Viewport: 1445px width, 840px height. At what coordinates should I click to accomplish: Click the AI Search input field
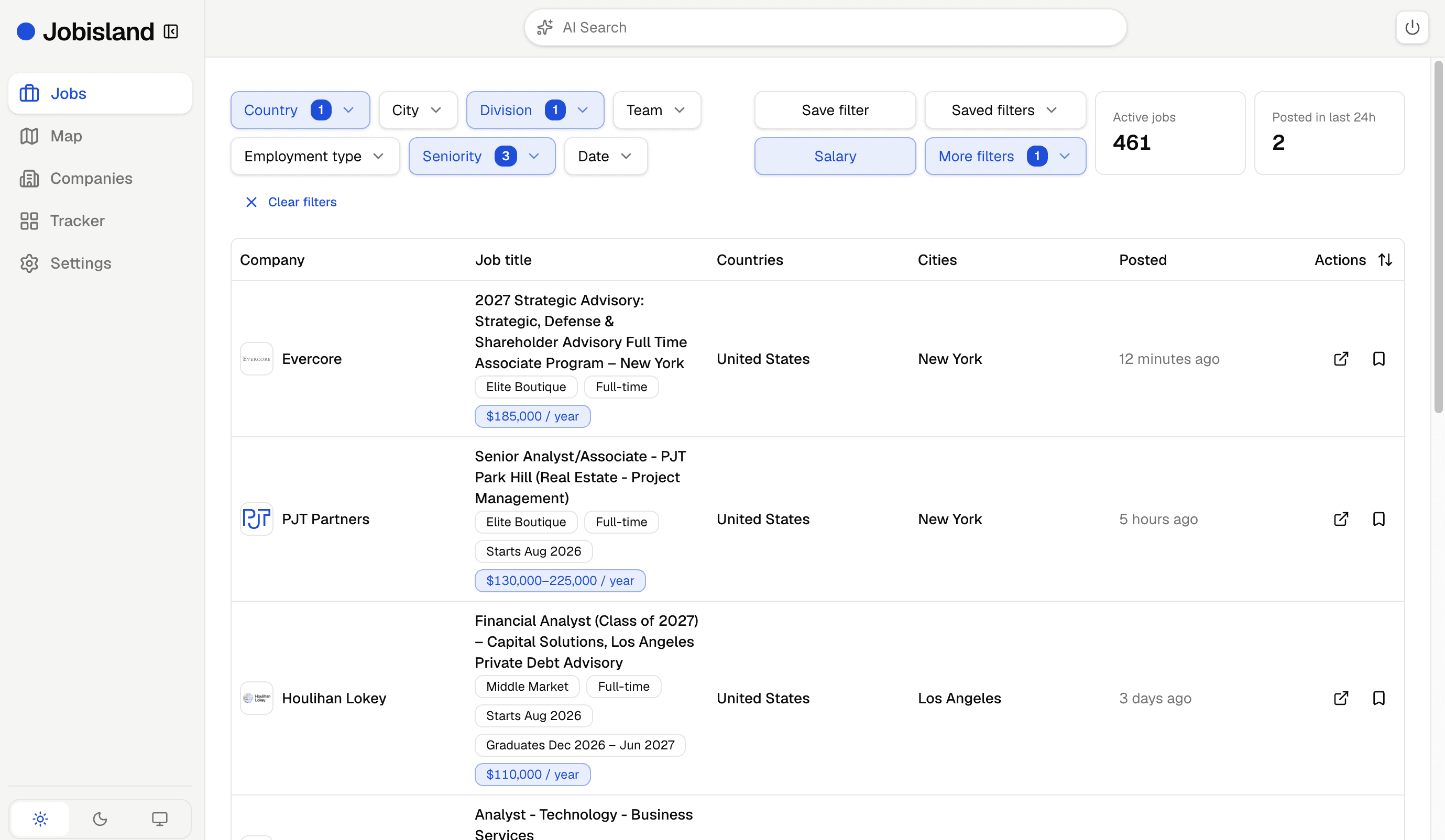tap(825, 28)
